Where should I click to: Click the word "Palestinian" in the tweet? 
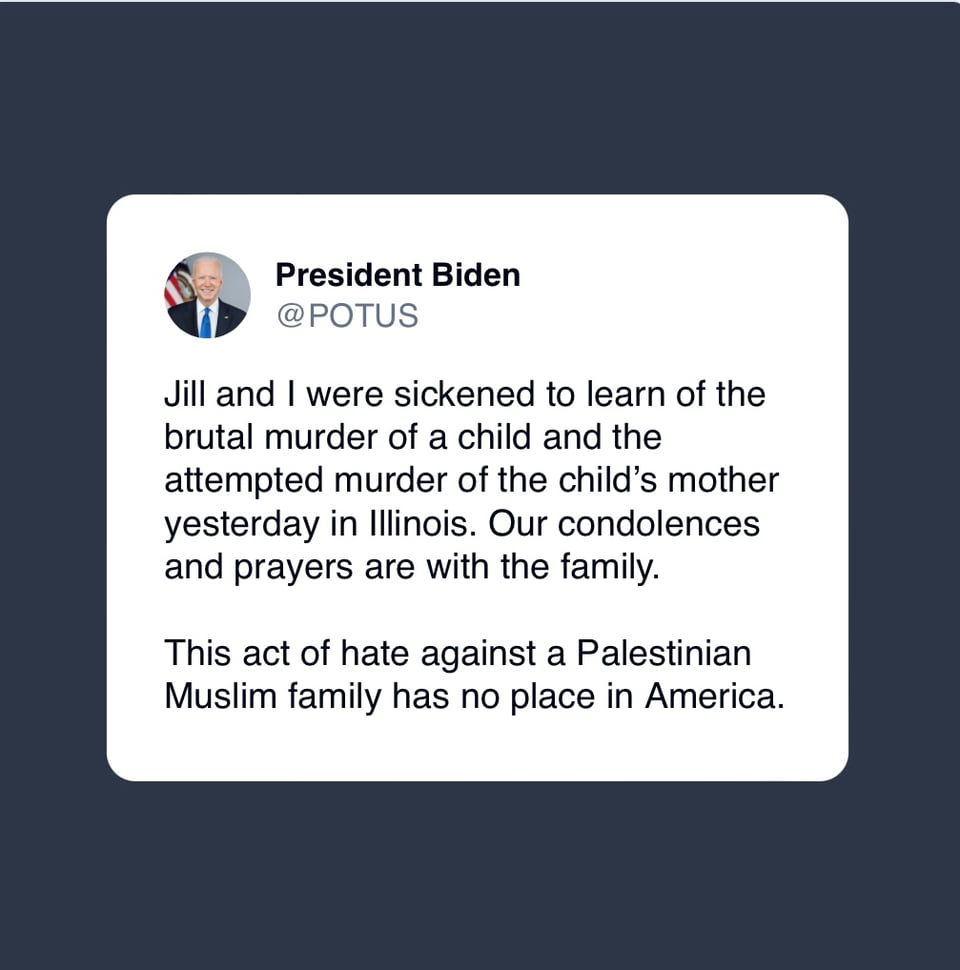coord(663,653)
